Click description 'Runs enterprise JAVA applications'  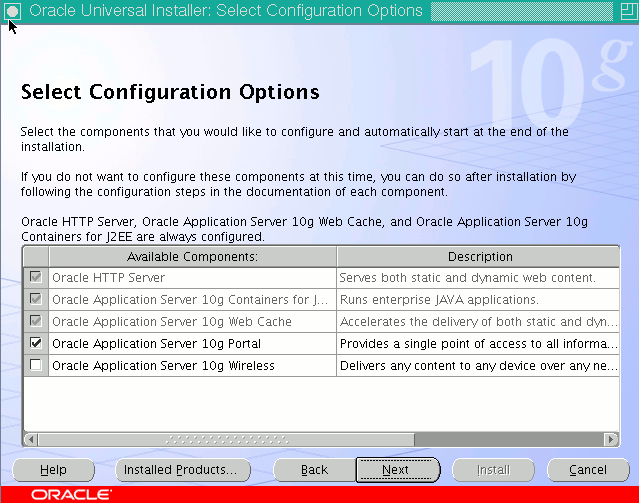pos(439,300)
